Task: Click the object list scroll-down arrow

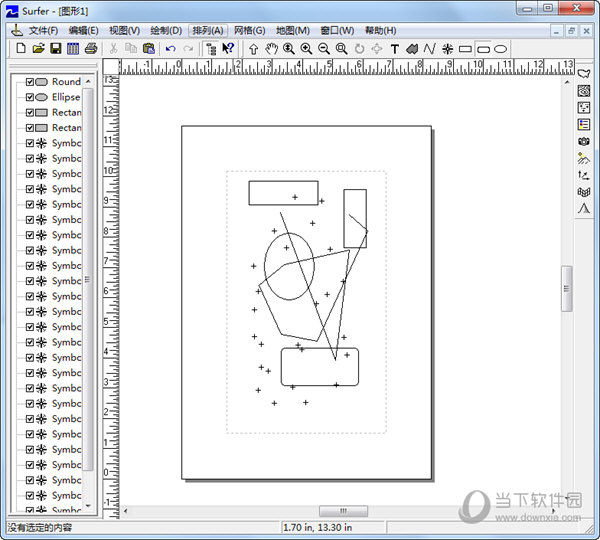Action: click(88, 506)
